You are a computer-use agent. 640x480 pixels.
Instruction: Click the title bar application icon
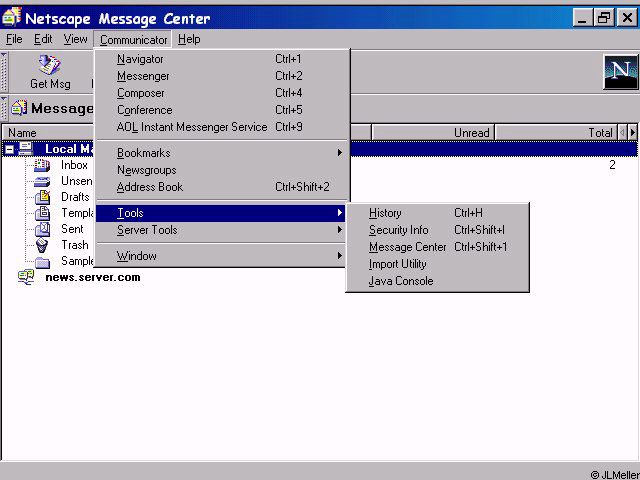11,17
